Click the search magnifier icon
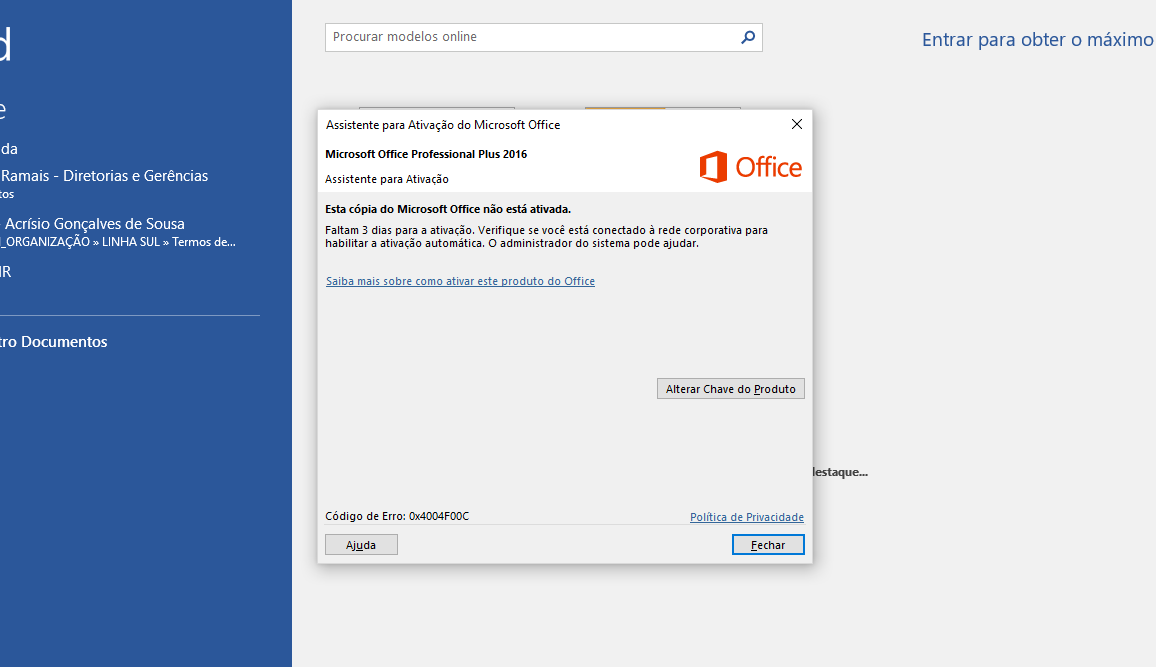This screenshot has height=667, width=1156. (748, 37)
